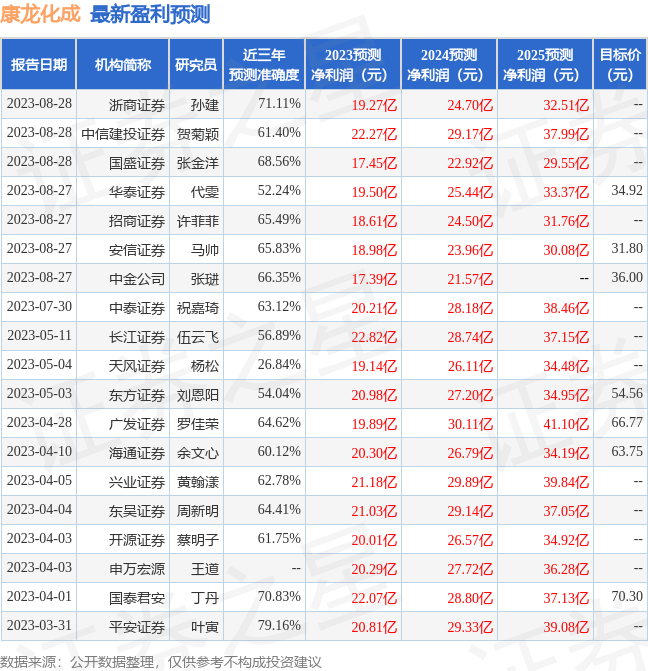Click researcher name 张金洋

coord(198,163)
